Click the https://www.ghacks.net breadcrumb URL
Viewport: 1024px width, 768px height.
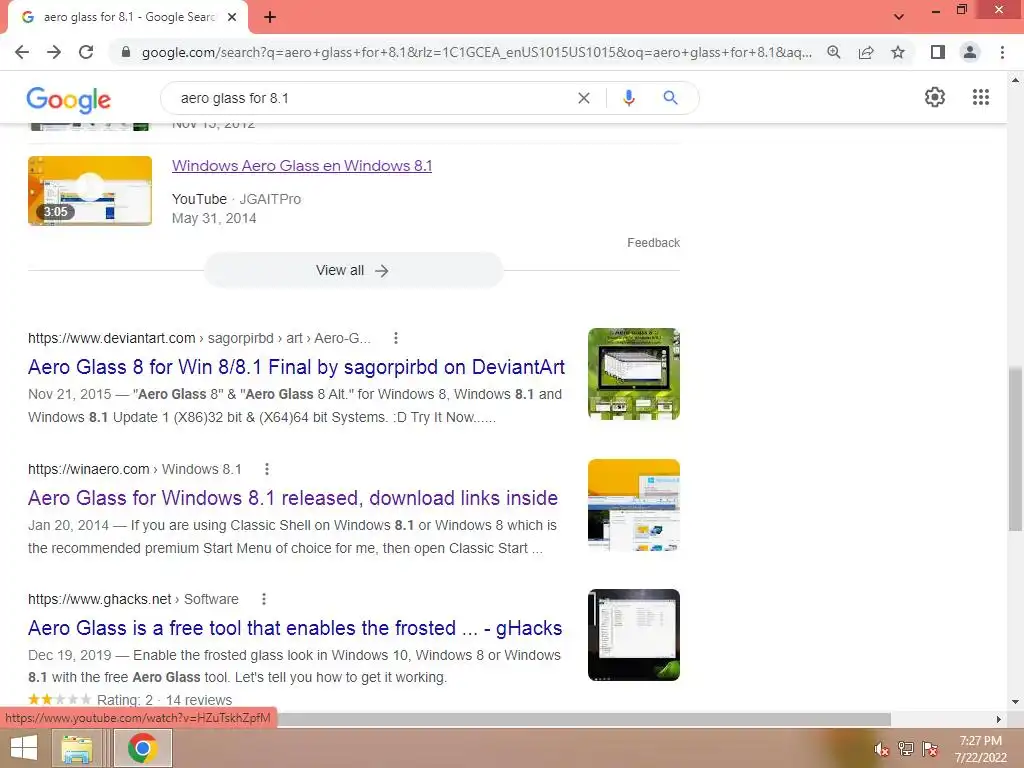[x=99, y=599]
